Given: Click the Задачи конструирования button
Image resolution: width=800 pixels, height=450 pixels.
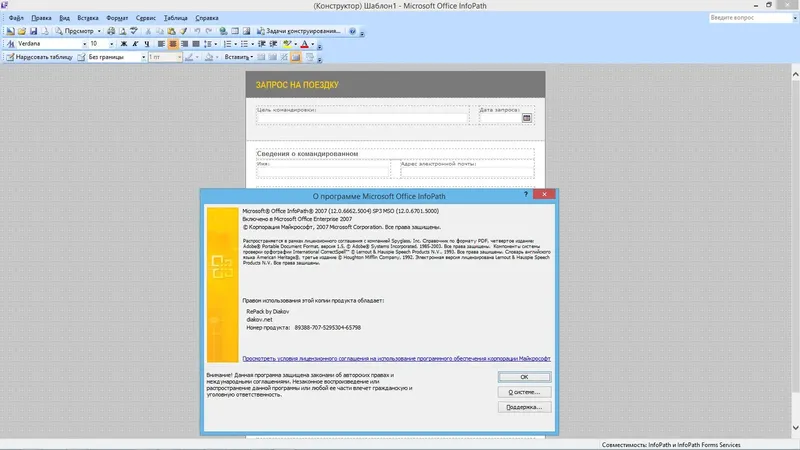Looking at the screenshot, I should [298, 31].
